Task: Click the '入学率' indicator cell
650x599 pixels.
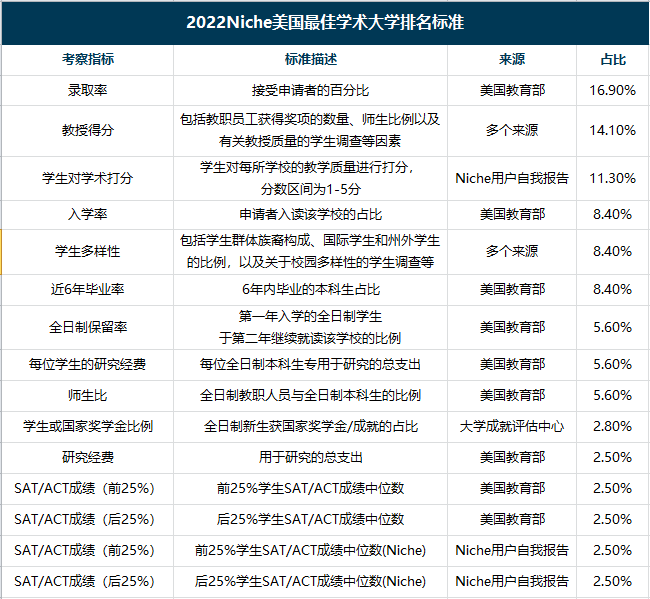Action: point(87,214)
